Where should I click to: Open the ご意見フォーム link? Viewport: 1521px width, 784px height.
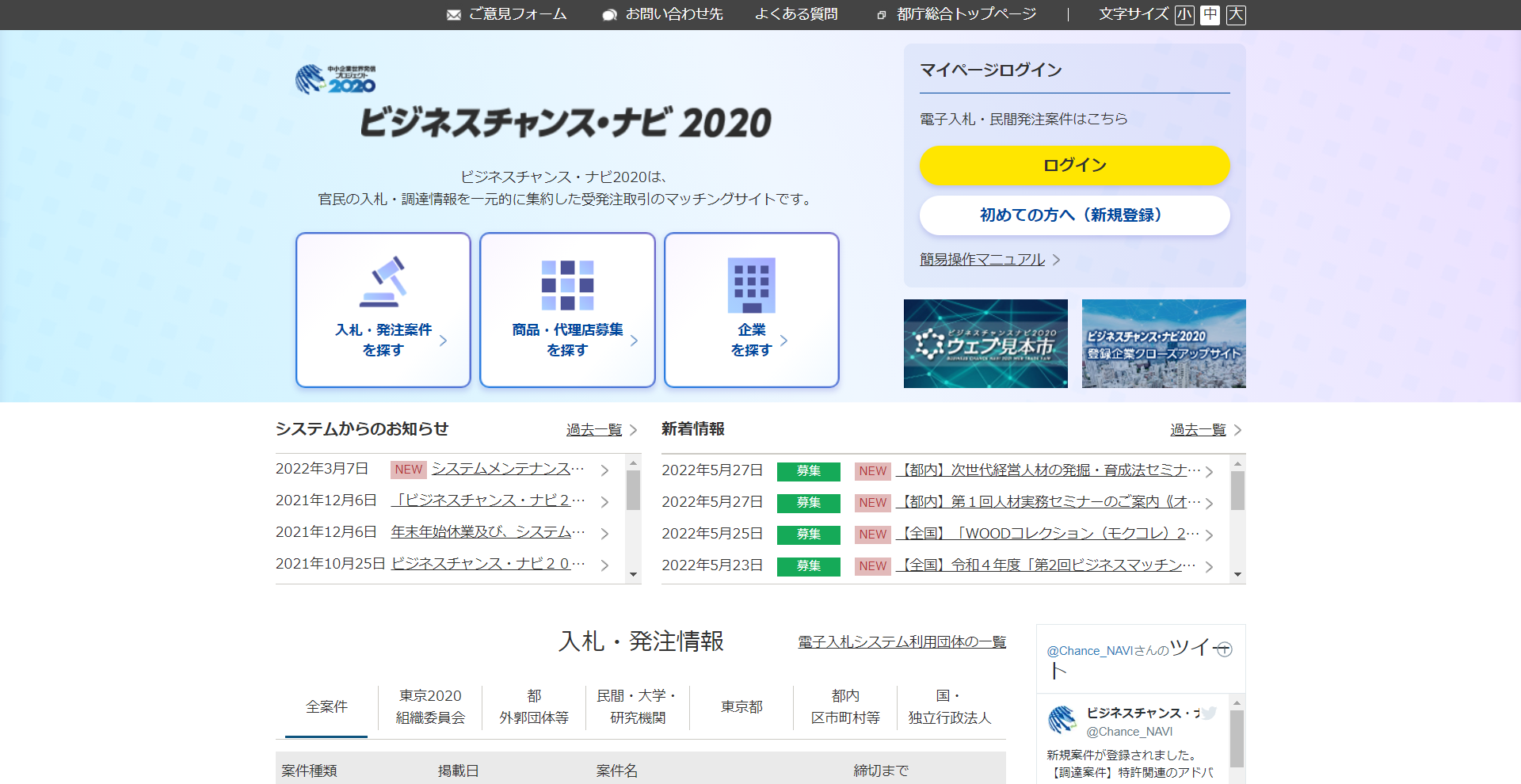click(x=518, y=14)
